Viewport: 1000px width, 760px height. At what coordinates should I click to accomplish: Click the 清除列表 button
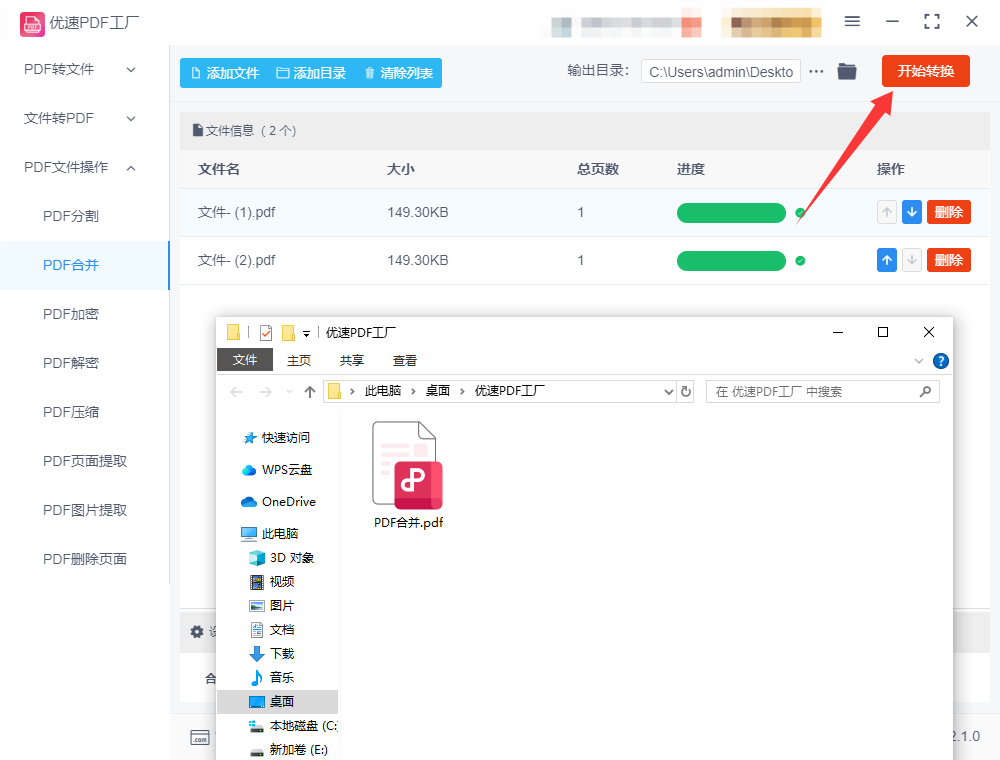tap(399, 73)
